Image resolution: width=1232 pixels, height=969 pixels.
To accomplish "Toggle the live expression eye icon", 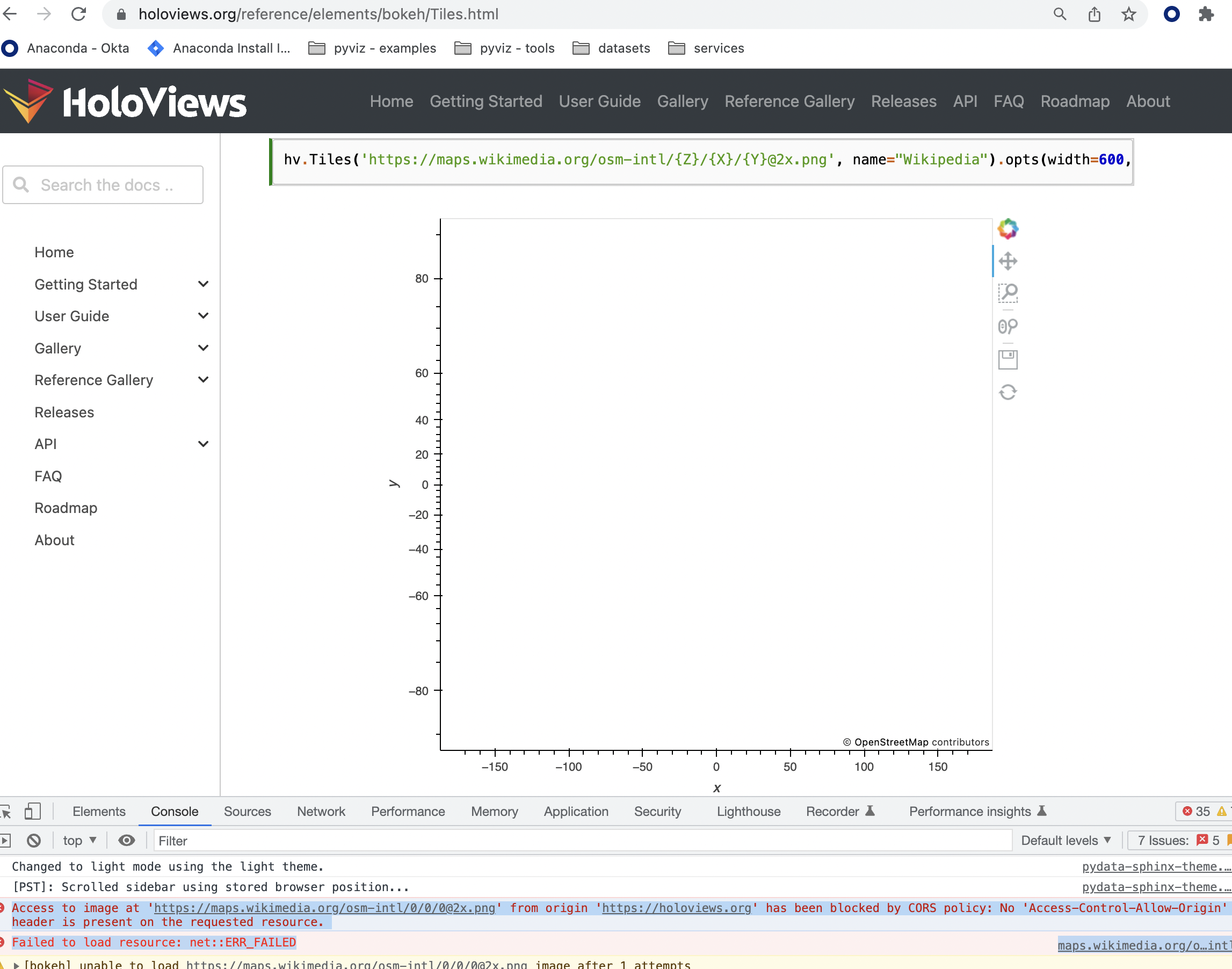I will [x=127, y=840].
